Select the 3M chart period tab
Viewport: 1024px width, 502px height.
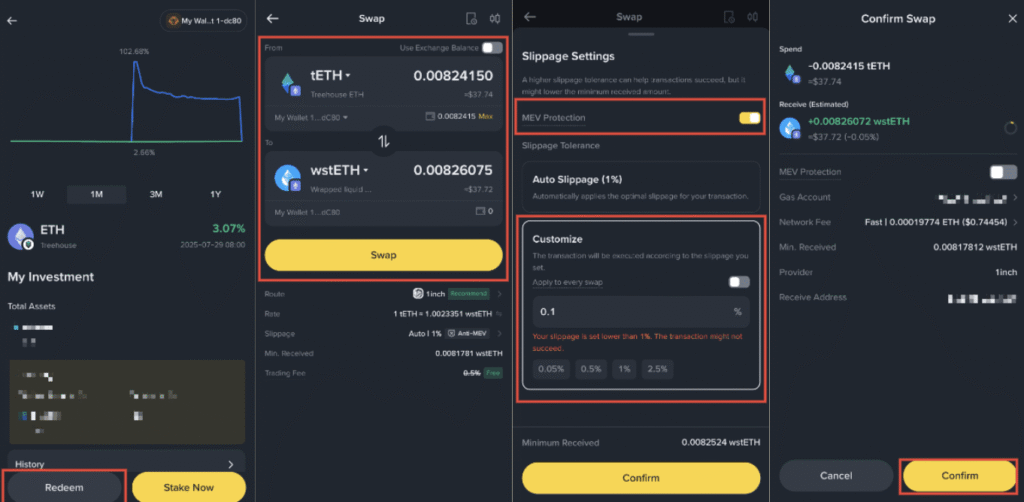tap(156, 195)
